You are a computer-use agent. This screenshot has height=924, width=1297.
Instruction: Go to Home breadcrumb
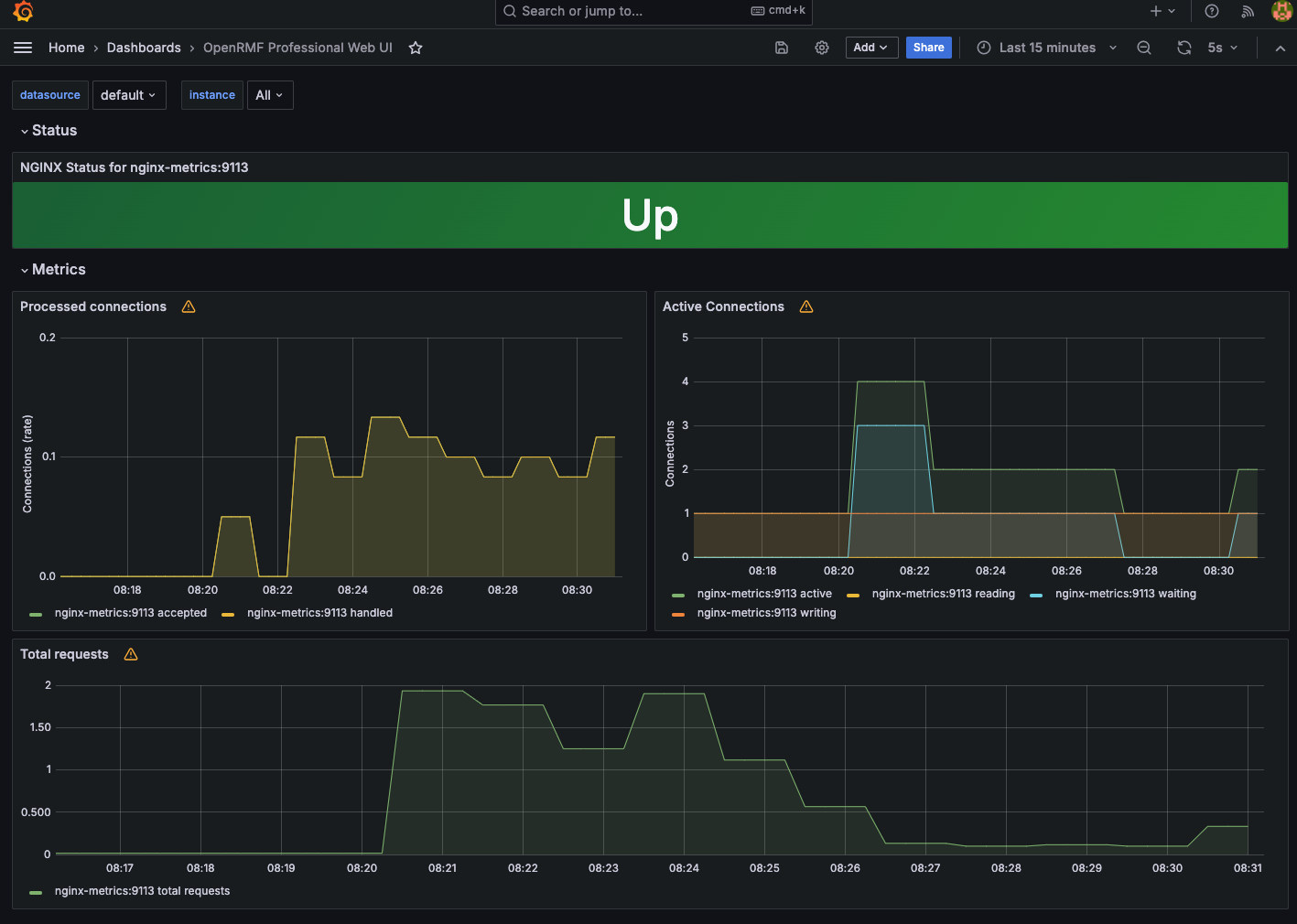point(66,48)
